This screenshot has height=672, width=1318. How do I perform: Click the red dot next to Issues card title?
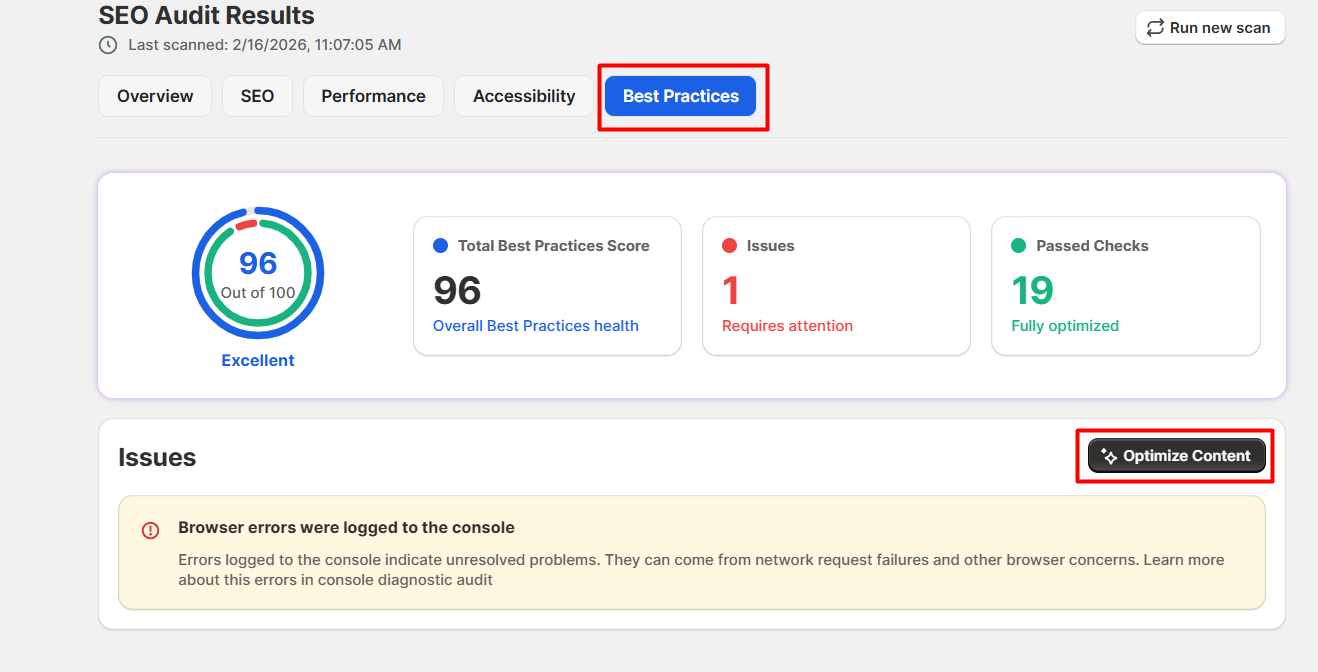point(729,246)
